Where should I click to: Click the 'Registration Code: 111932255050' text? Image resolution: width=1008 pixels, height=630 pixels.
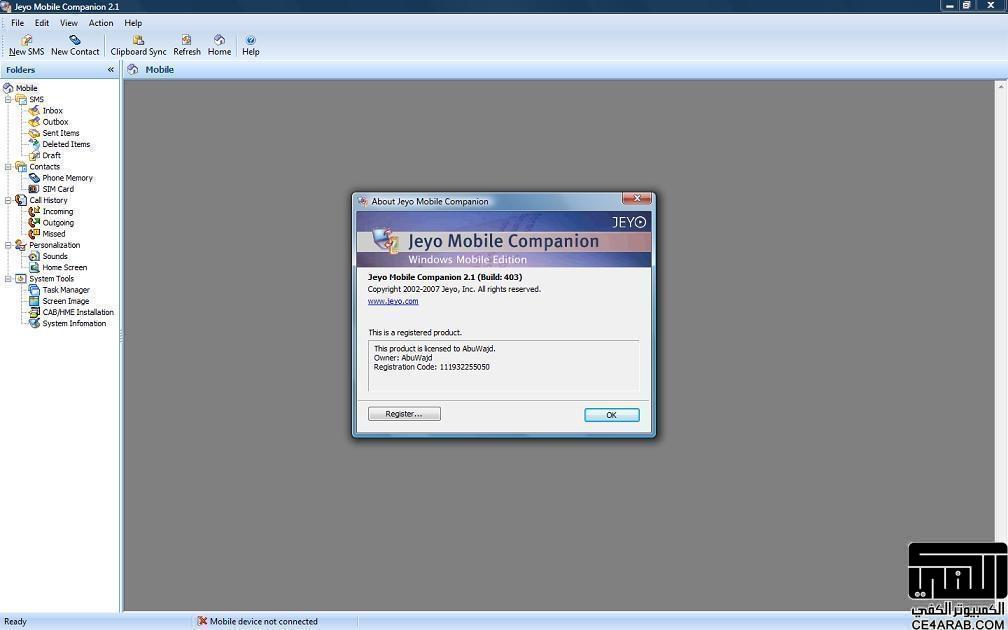431,367
